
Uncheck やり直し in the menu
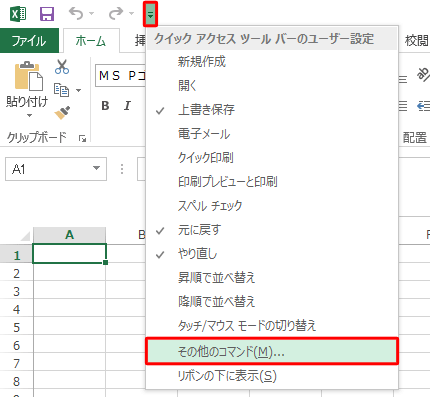272,254
